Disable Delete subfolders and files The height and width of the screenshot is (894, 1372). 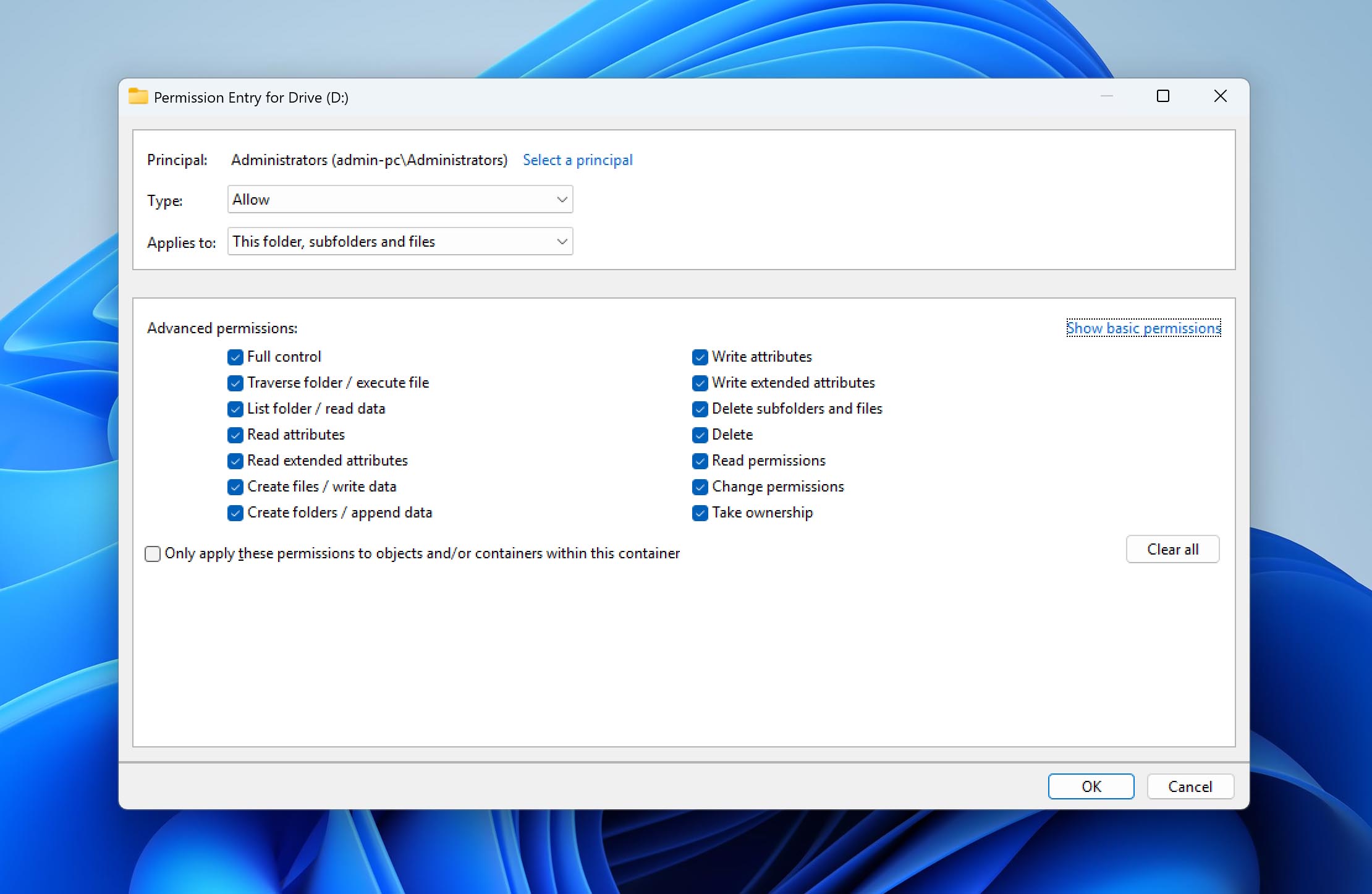pos(700,409)
